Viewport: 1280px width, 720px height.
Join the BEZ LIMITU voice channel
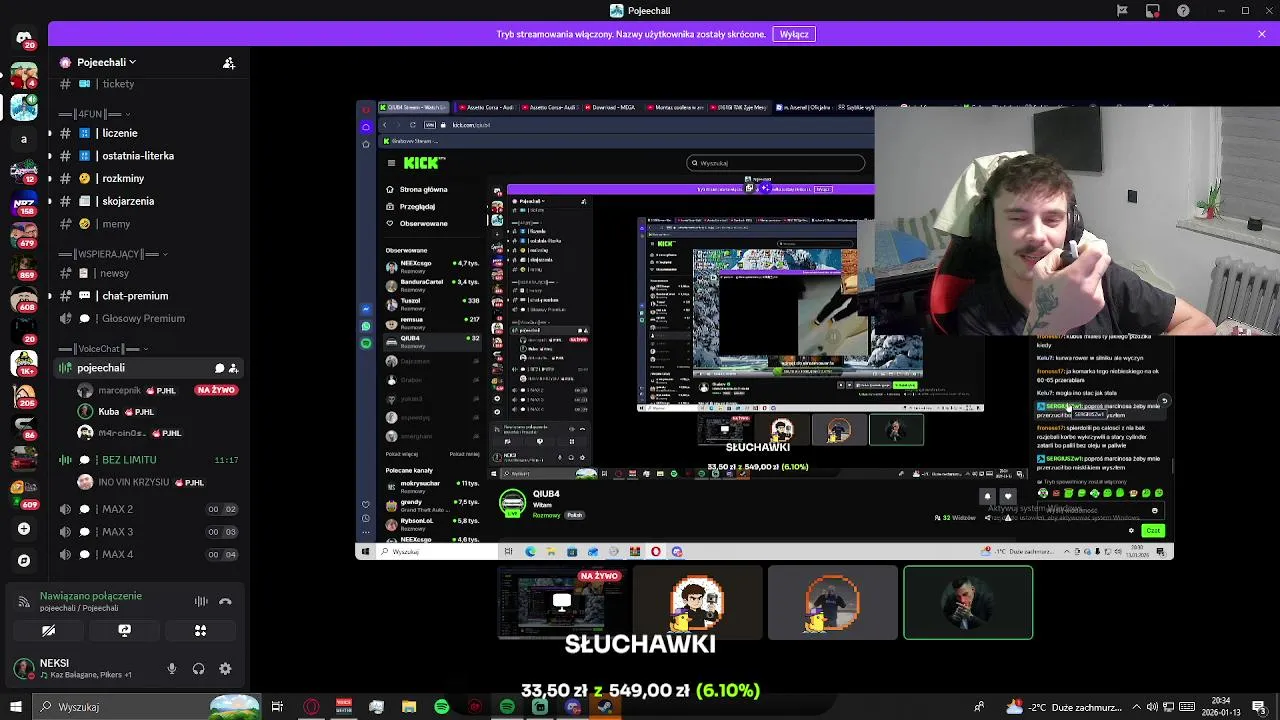tap(148, 460)
